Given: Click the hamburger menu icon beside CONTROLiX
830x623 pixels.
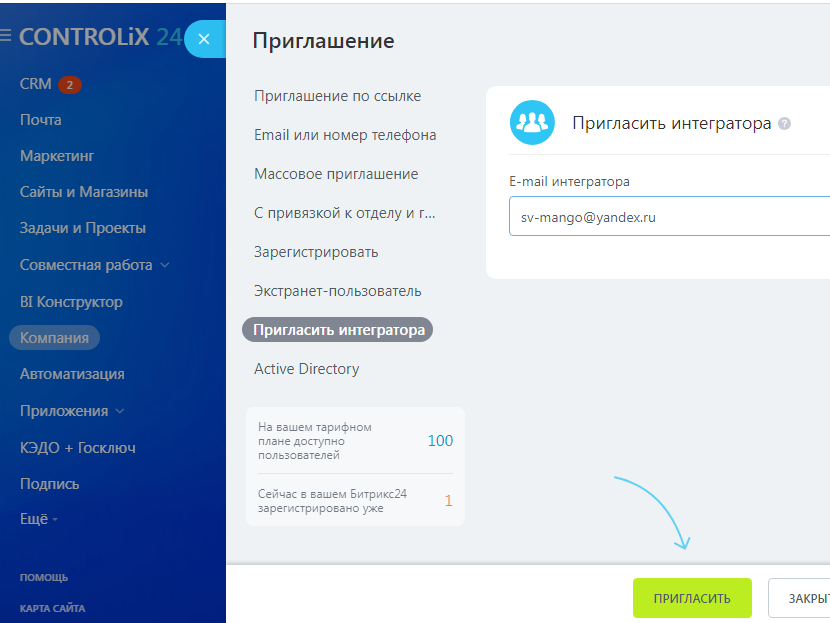Looking at the screenshot, I should pyautogui.click(x=5, y=35).
